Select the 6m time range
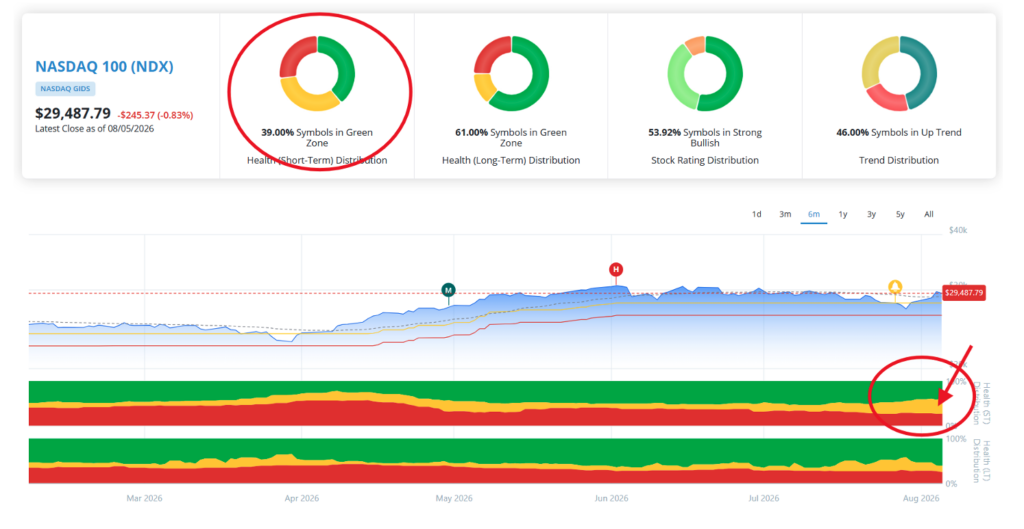The height and width of the screenshot is (529, 1024). (814, 214)
